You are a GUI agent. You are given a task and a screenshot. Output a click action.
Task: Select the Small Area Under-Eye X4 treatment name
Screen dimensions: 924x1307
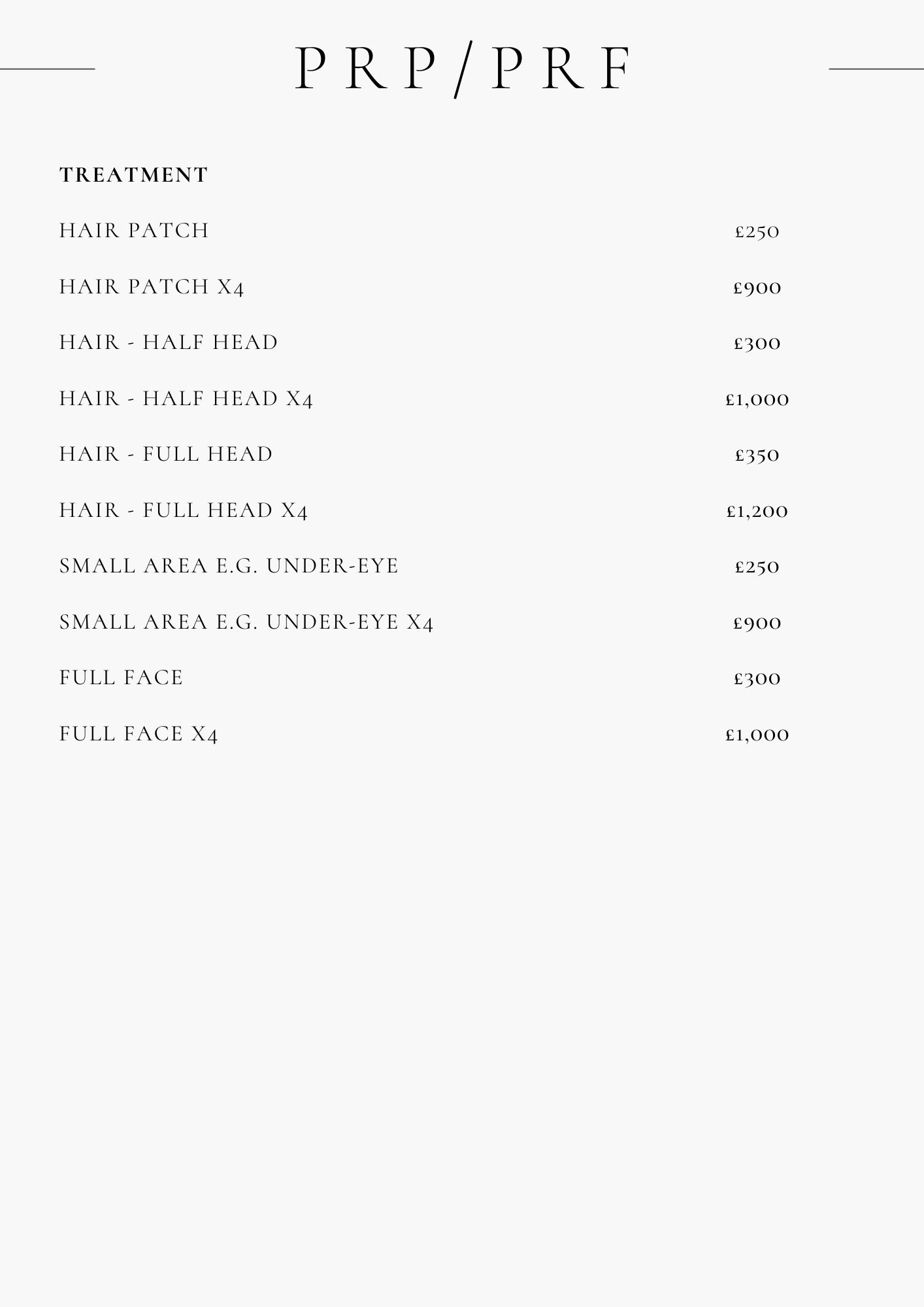246,622
